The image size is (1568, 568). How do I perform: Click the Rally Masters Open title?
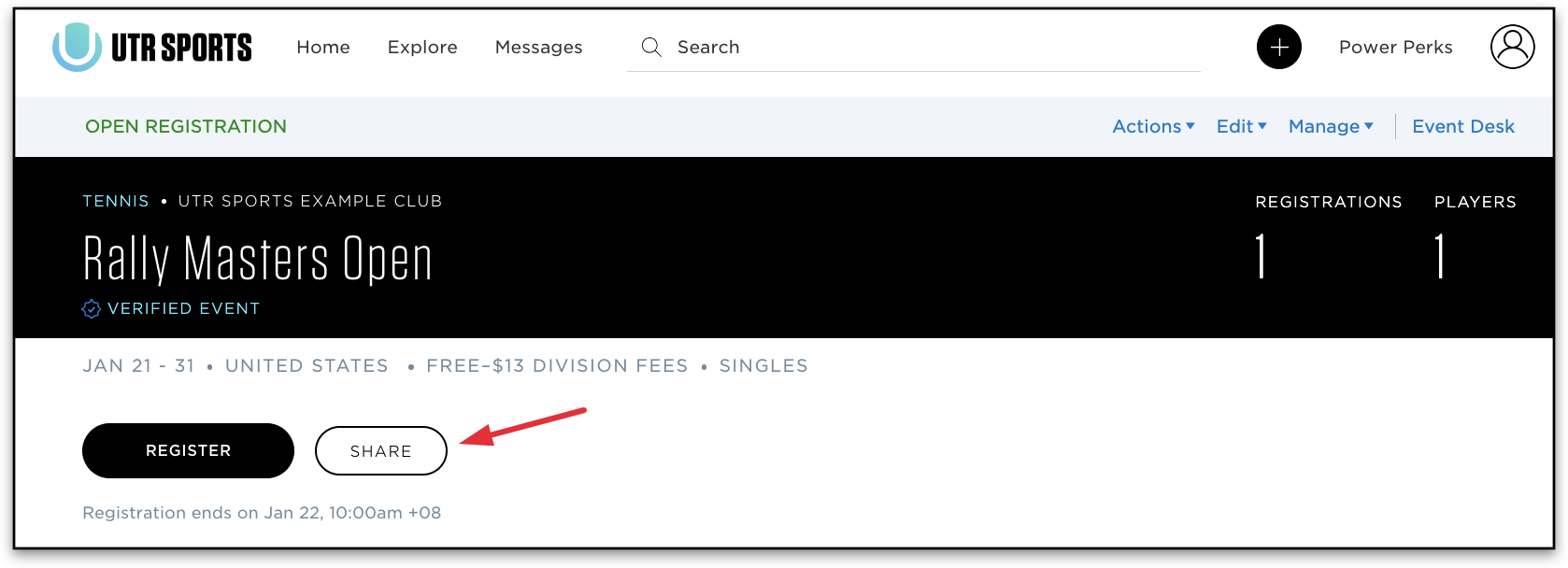point(258,259)
